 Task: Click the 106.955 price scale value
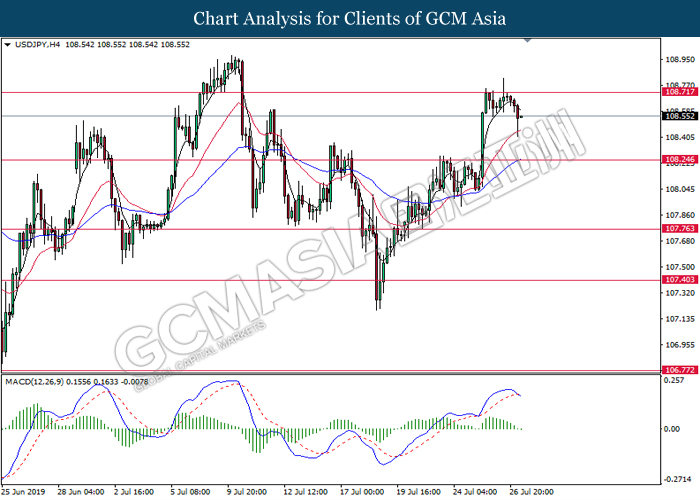(680, 345)
